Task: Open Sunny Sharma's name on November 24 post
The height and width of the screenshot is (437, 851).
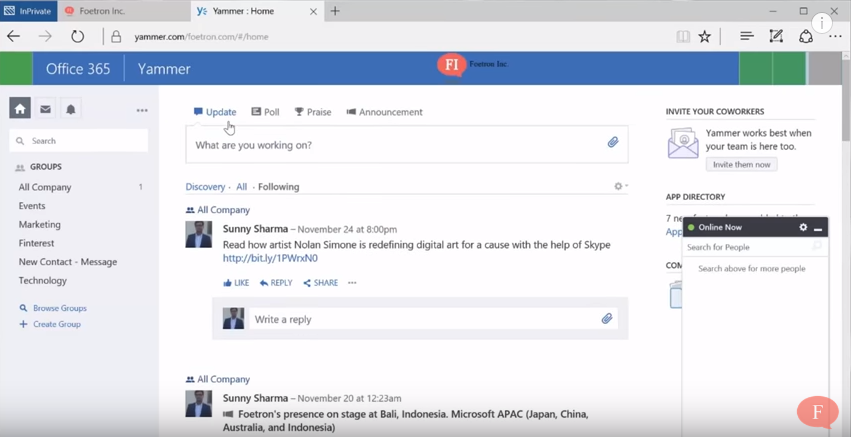Action: (255, 229)
